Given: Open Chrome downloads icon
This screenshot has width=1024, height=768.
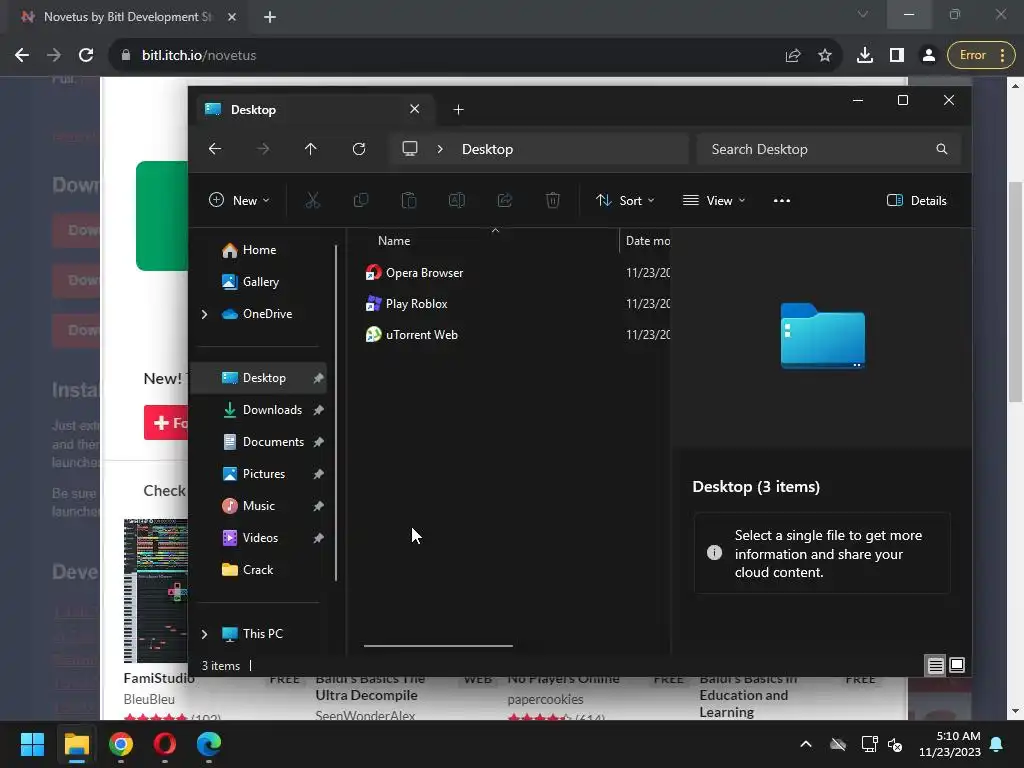Looking at the screenshot, I should click(865, 56).
